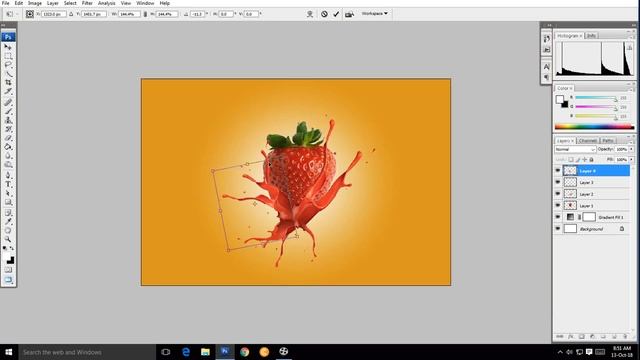This screenshot has height=360, width=640.
Task: Open File Explorer from the taskbar
Action: pyautogui.click(x=205, y=352)
